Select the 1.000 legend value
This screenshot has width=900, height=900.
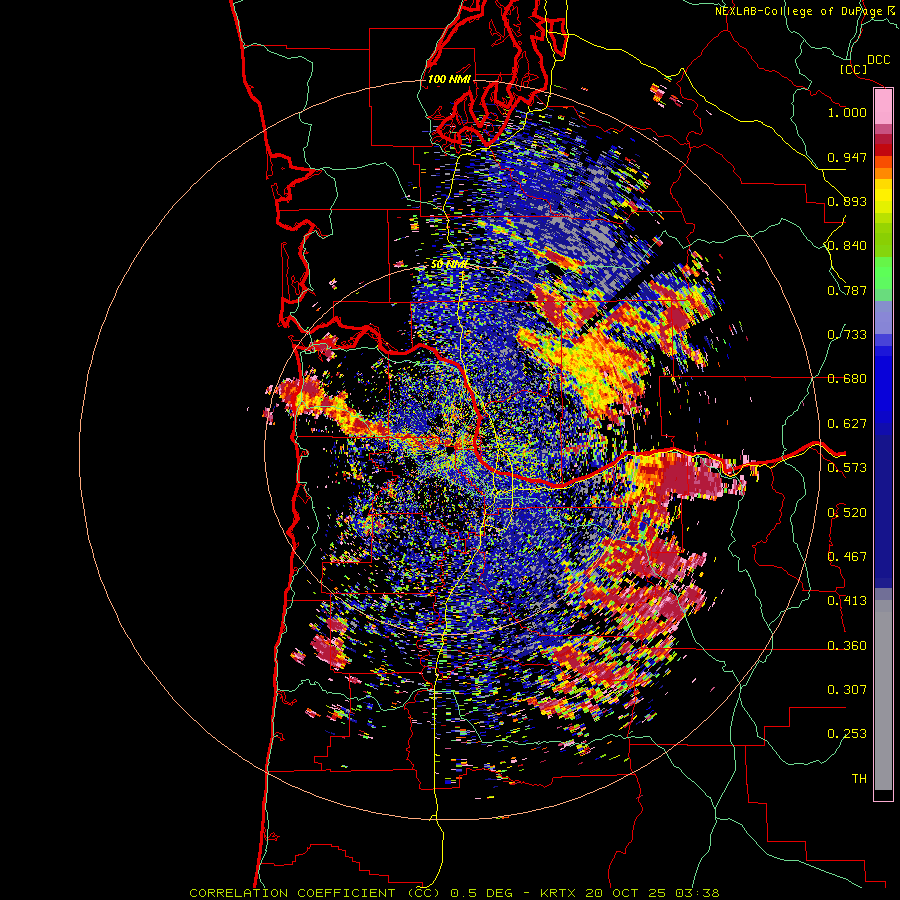click(x=847, y=112)
